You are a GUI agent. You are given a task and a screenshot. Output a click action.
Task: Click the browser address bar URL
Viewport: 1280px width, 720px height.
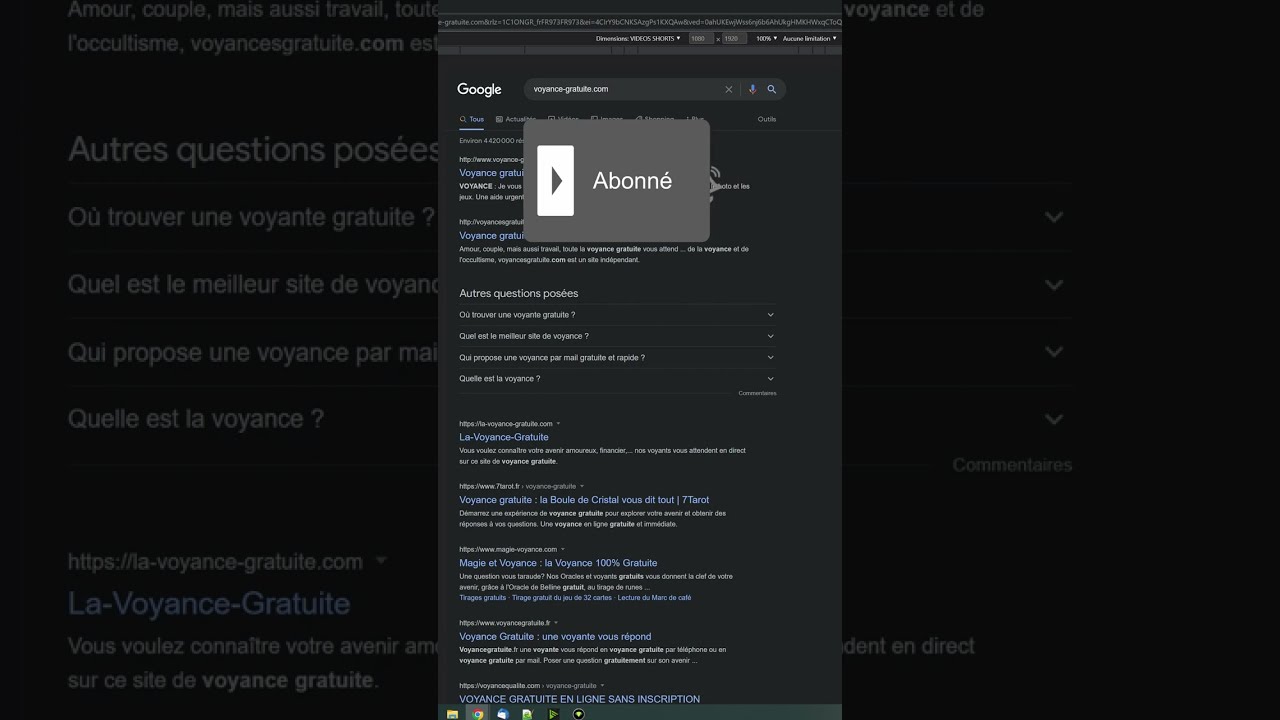pos(640,22)
